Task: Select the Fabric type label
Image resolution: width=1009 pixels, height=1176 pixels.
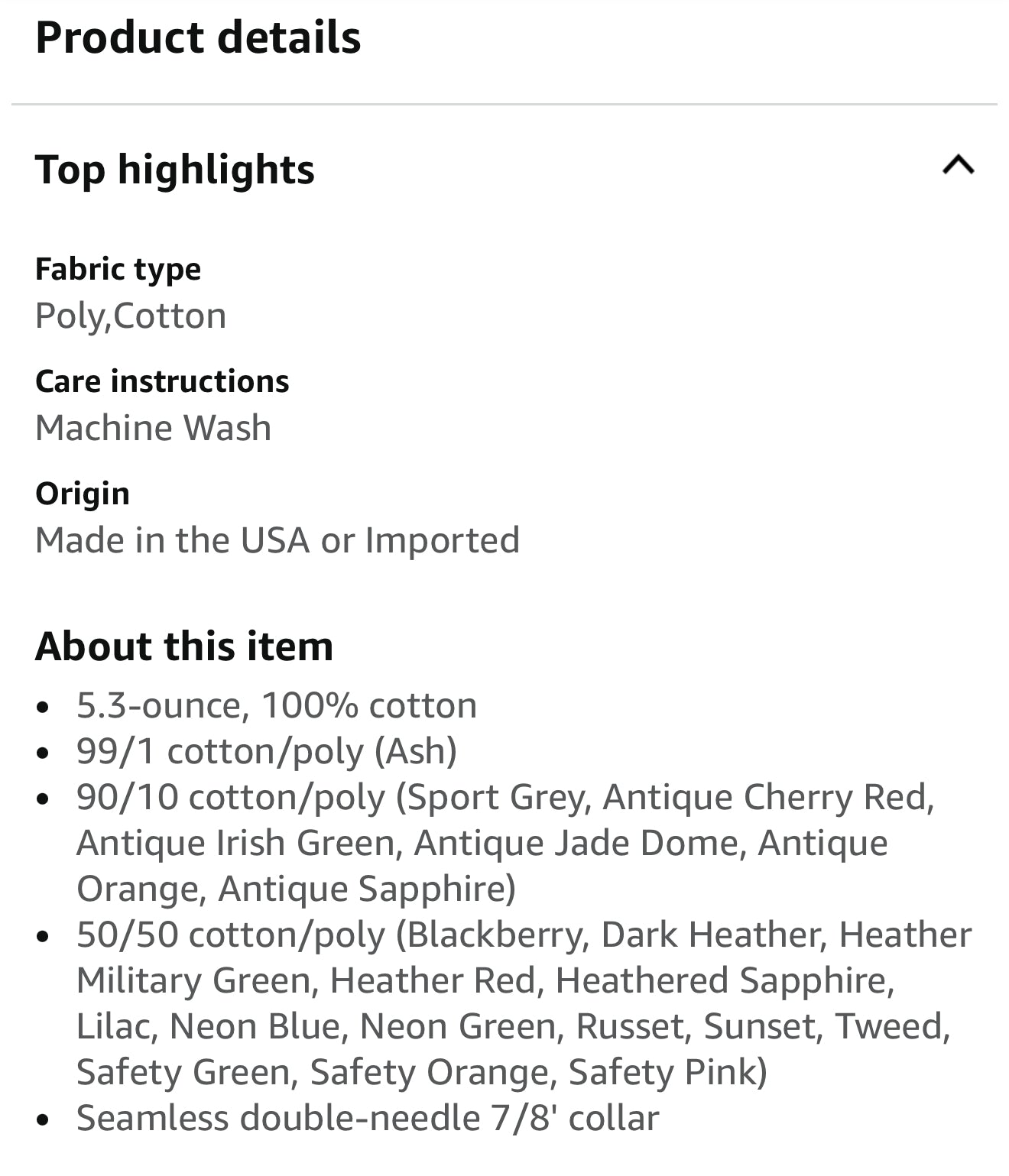Action: tap(118, 269)
